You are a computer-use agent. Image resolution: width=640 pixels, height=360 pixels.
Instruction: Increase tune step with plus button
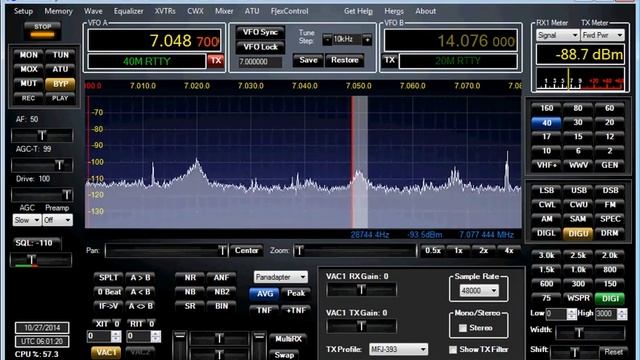[367, 40]
